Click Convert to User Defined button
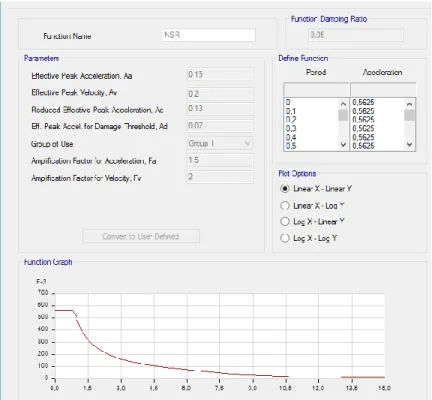Screen dimensions: 432x400 (x=141, y=236)
